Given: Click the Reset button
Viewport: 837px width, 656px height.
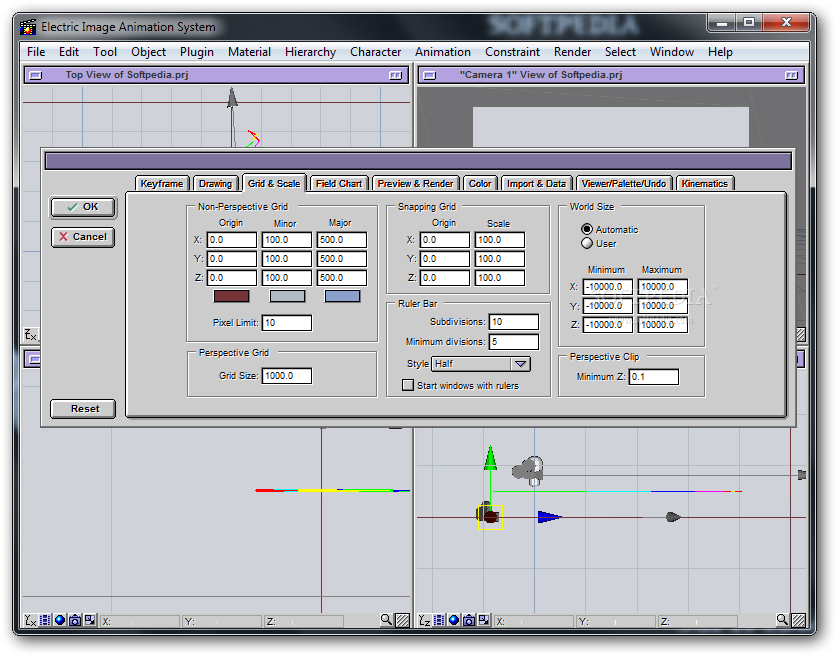Looking at the screenshot, I should click(x=84, y=408).
